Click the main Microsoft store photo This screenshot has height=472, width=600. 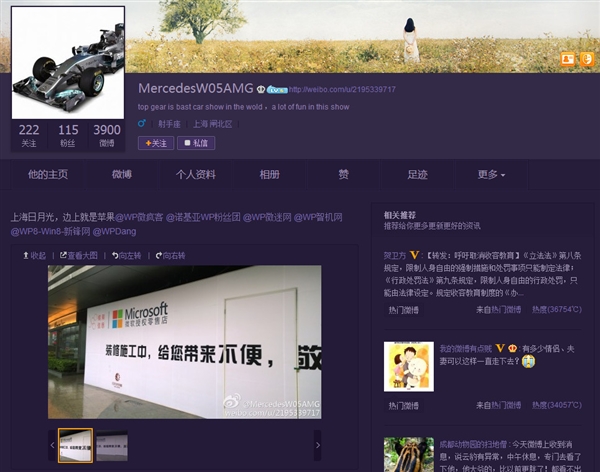point(184,342)
